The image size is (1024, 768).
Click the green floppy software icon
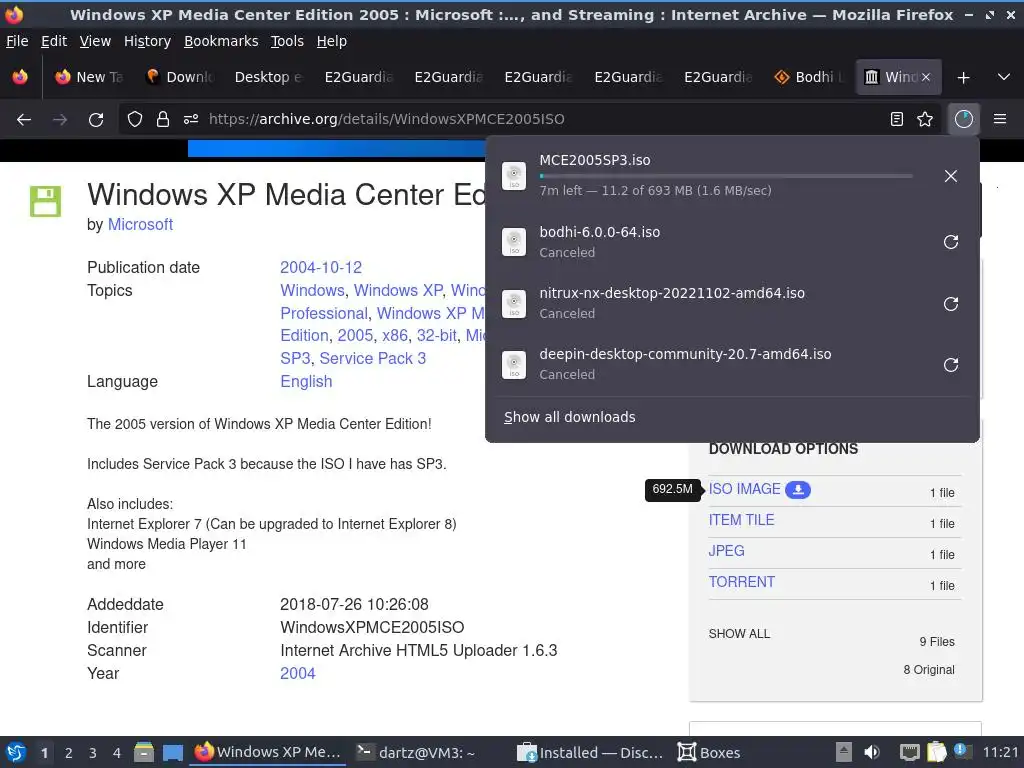click(45, 201)
